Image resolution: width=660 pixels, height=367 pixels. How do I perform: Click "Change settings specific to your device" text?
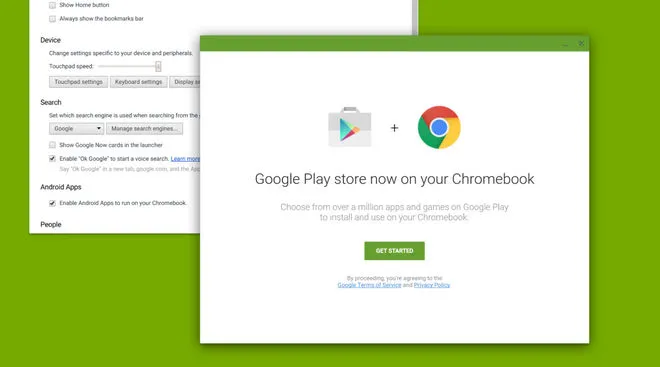[x=121, y=53]
